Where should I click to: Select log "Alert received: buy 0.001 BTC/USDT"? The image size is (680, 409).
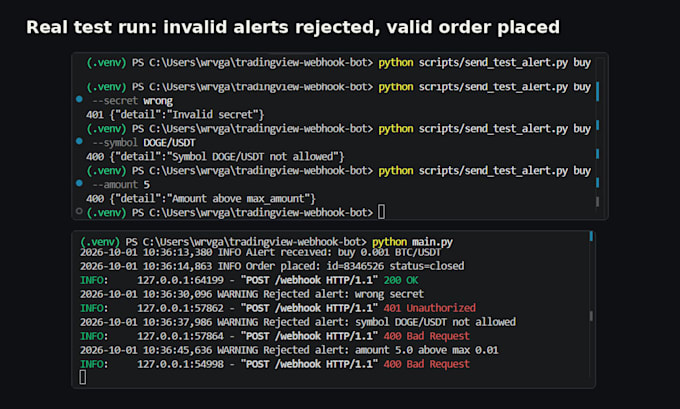343,252
